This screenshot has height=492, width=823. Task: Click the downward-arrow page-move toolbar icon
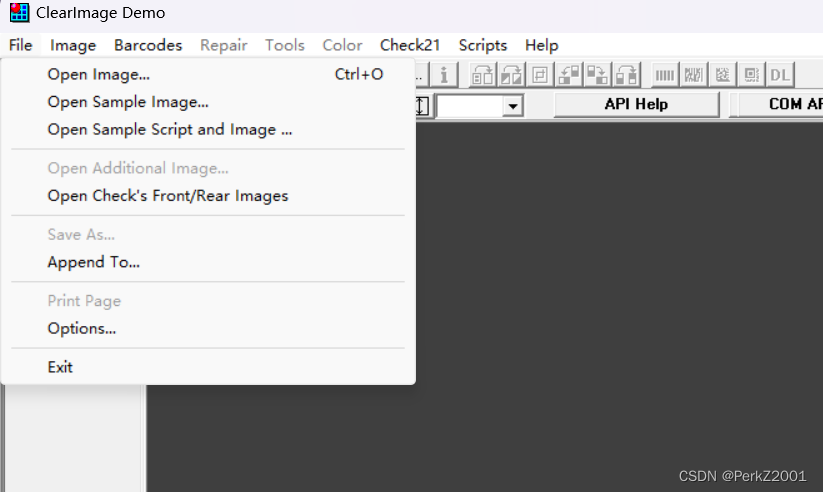[597, 75]
